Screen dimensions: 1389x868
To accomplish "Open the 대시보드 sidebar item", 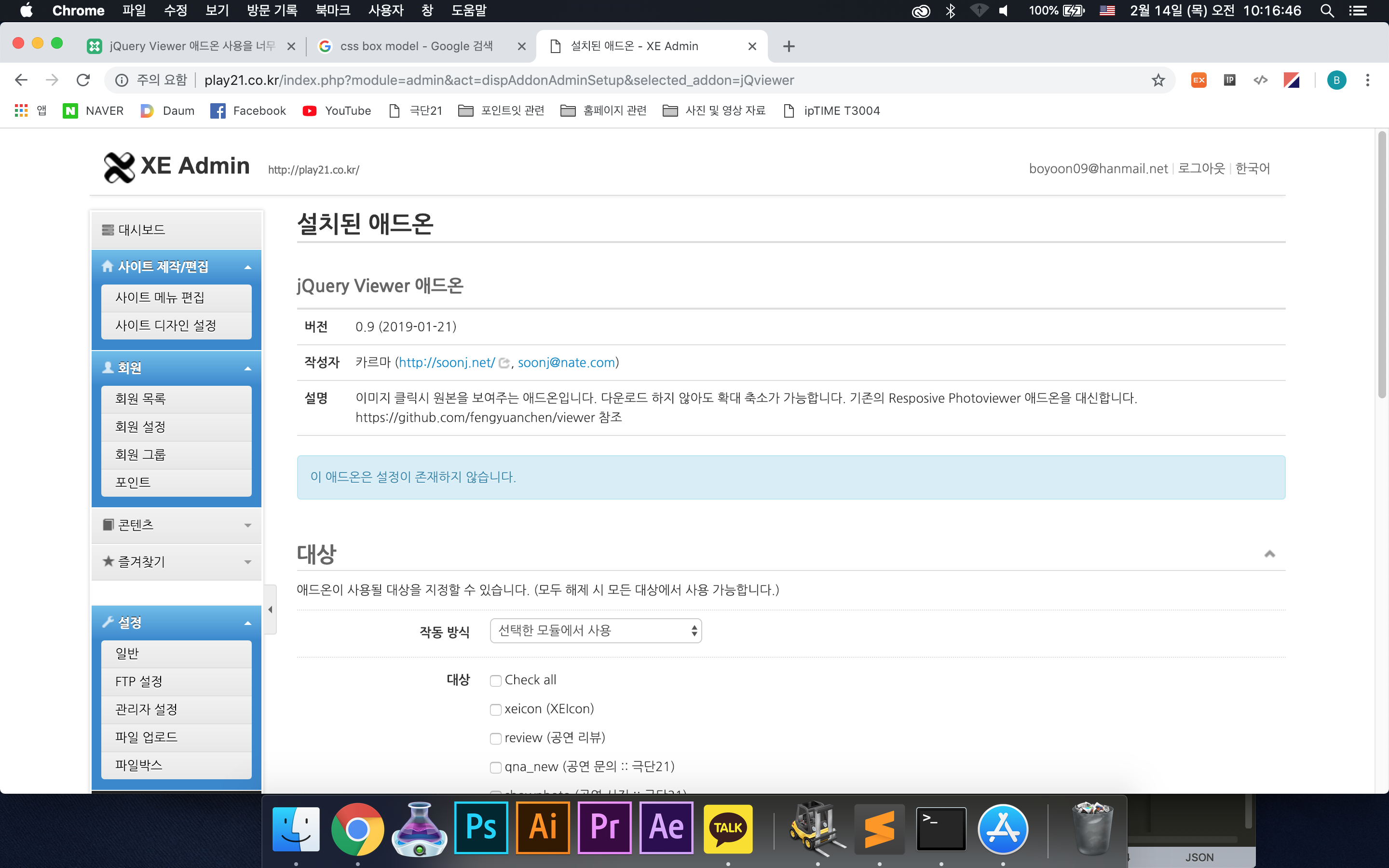I will click(x=177, y=230).
